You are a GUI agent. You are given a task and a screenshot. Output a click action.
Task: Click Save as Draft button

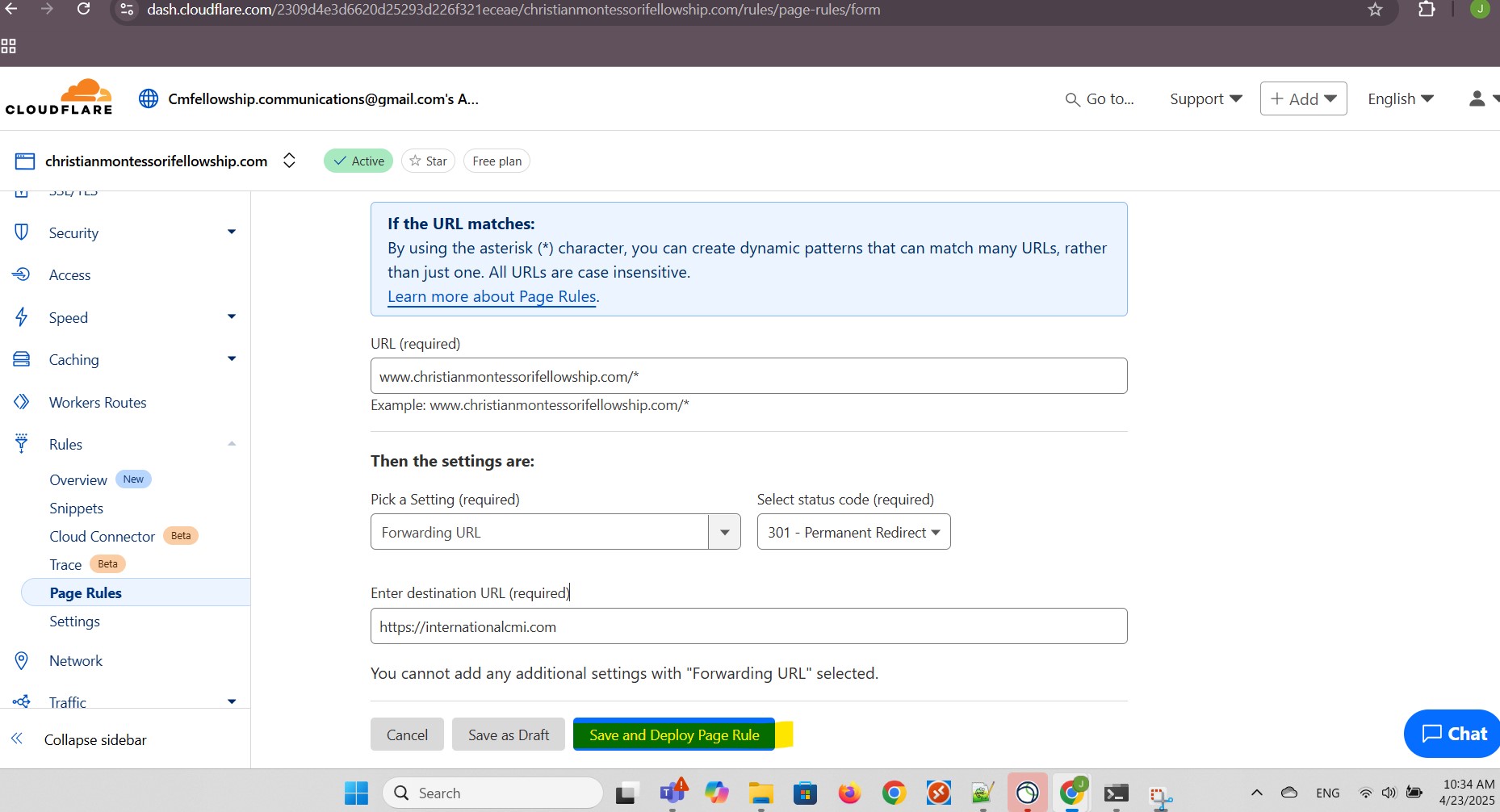coord(509,735)
